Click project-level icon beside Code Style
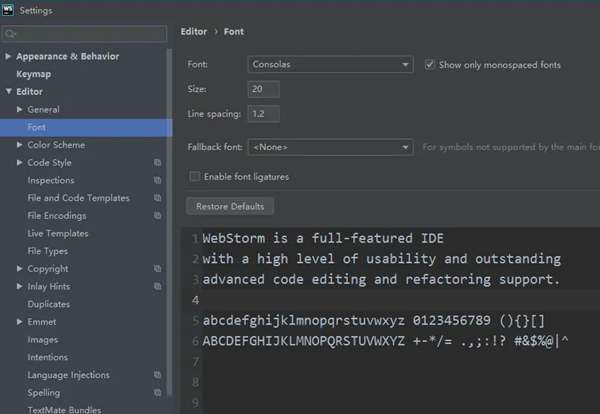This screenshot has height=414, width=600. (x=157, y=163)
